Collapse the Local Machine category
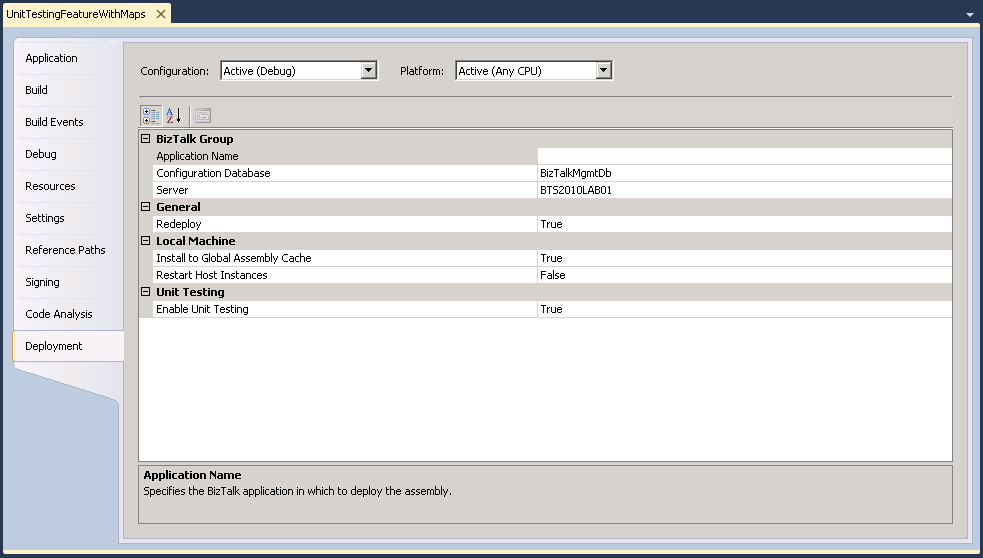The image size is (983, 558). coord(145,241)
